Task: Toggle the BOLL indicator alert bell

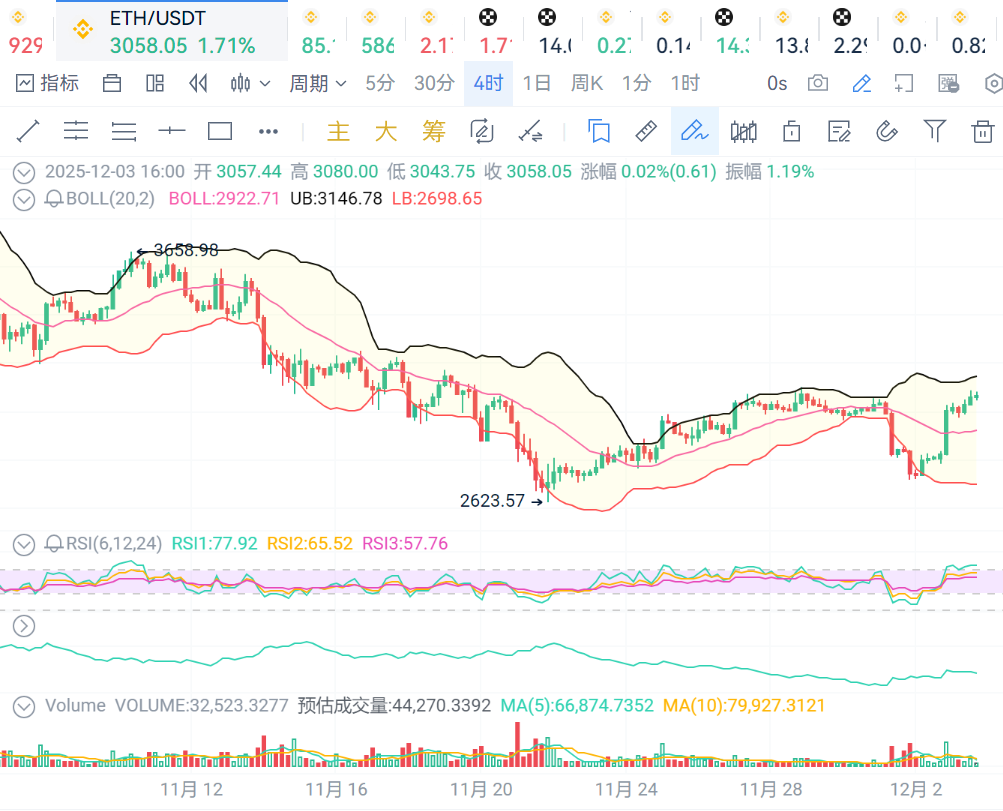Action: click(x=53, y=199)
